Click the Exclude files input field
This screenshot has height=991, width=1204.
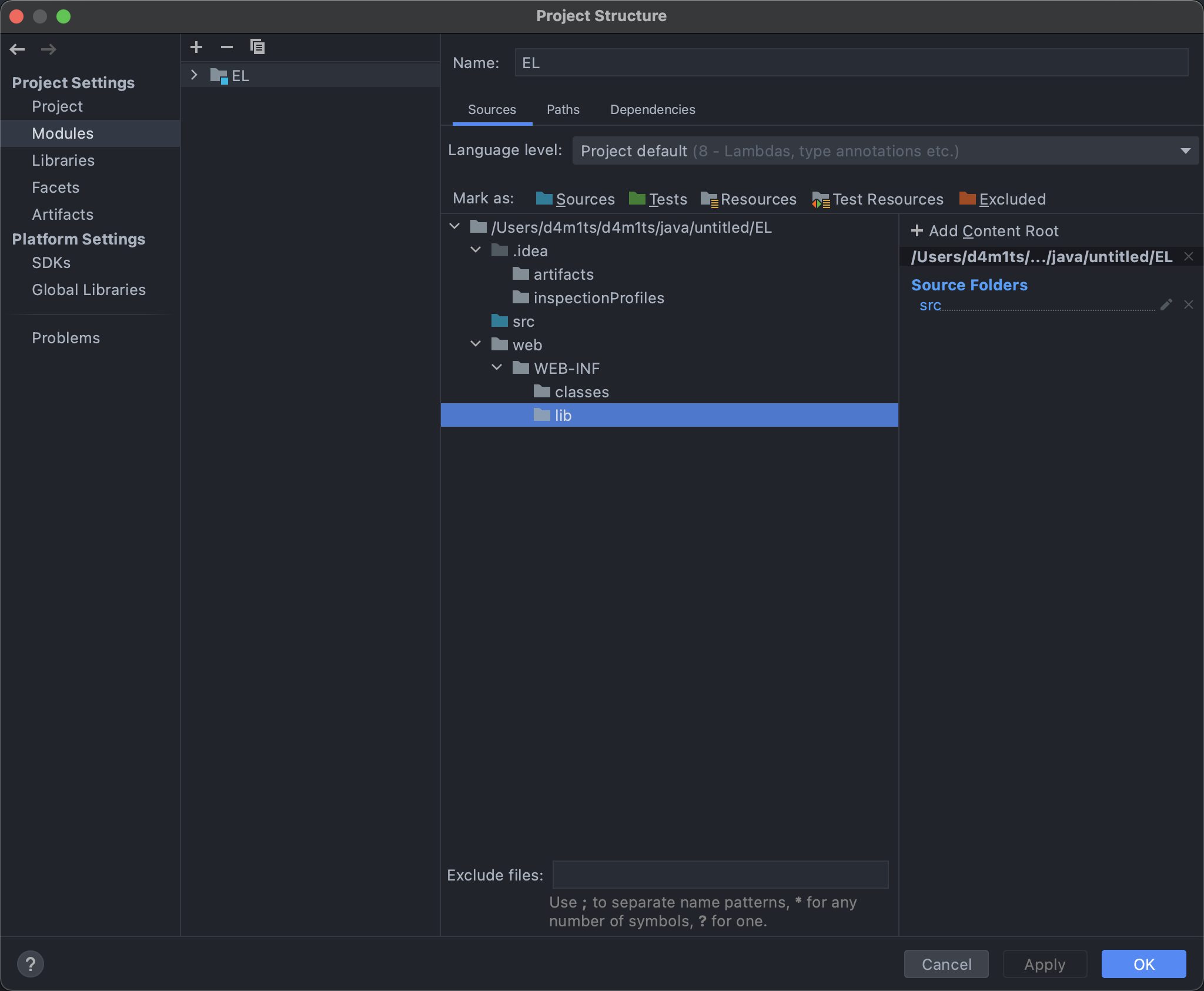720,875
